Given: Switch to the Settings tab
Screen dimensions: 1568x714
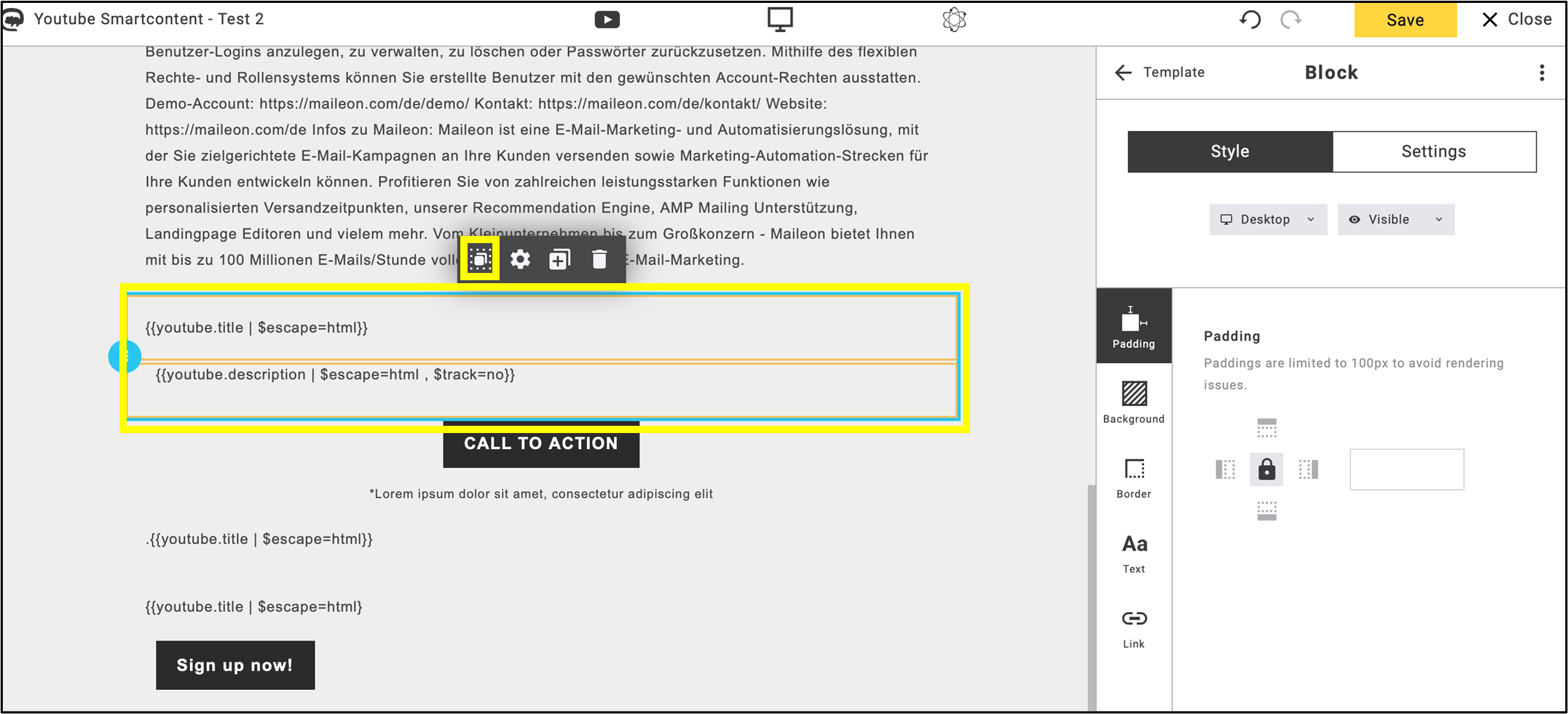Looking at the screenshot, I should coord(1434,151).
